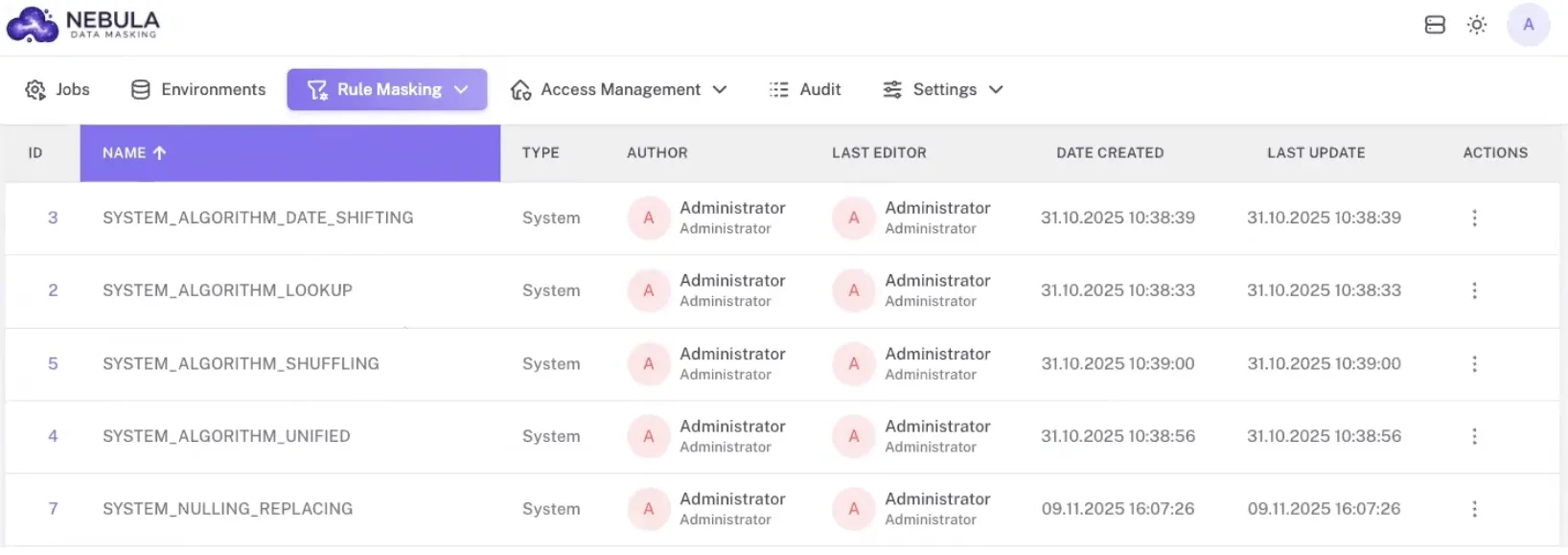Open rule ID 5 link
Viewport: 1568px width, 555px height.
click(53, 363)
